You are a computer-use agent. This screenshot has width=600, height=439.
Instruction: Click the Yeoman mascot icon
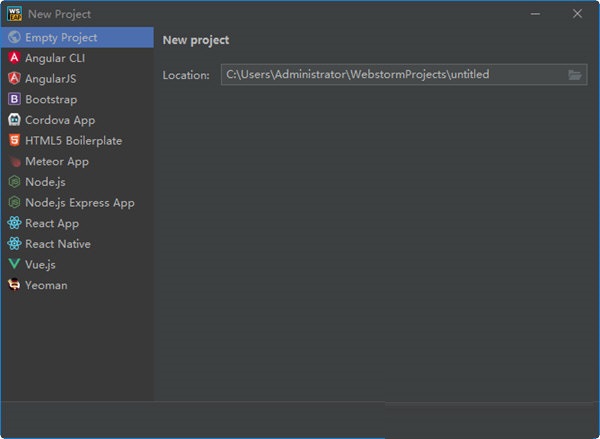[15, 286]
